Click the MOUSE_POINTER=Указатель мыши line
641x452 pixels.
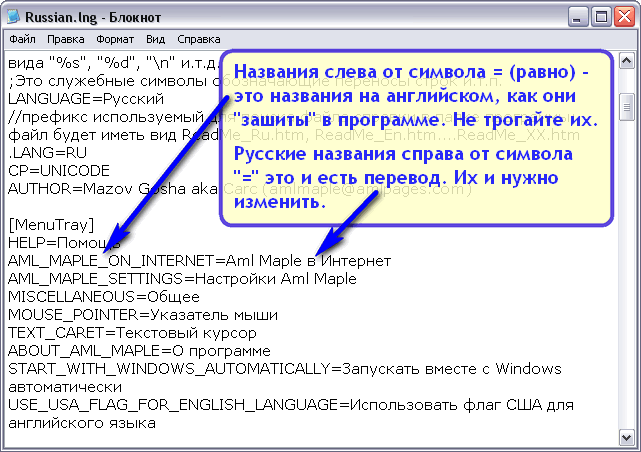pos(143,315)
